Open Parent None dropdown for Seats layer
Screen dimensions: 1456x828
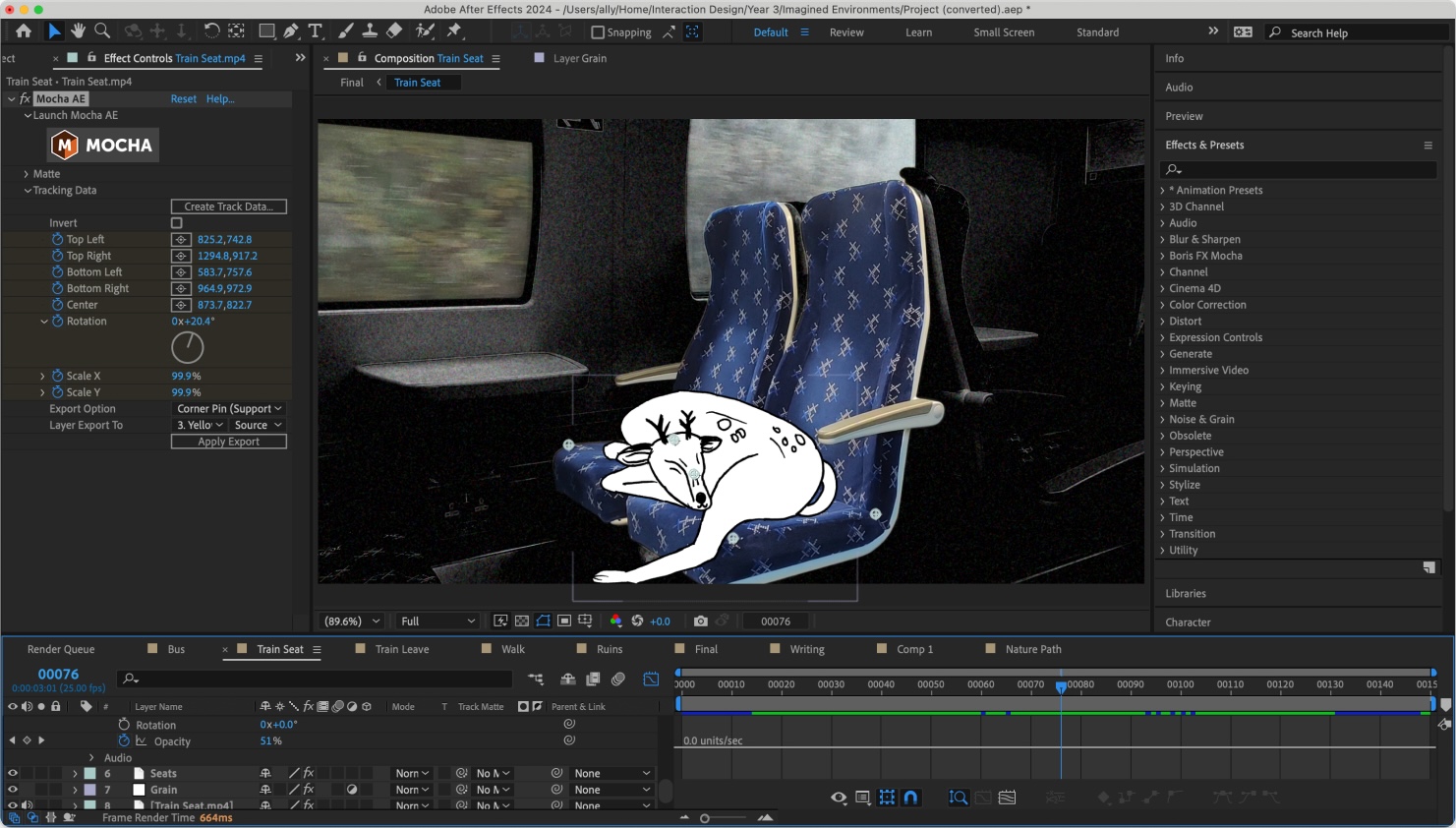(612, 774)
